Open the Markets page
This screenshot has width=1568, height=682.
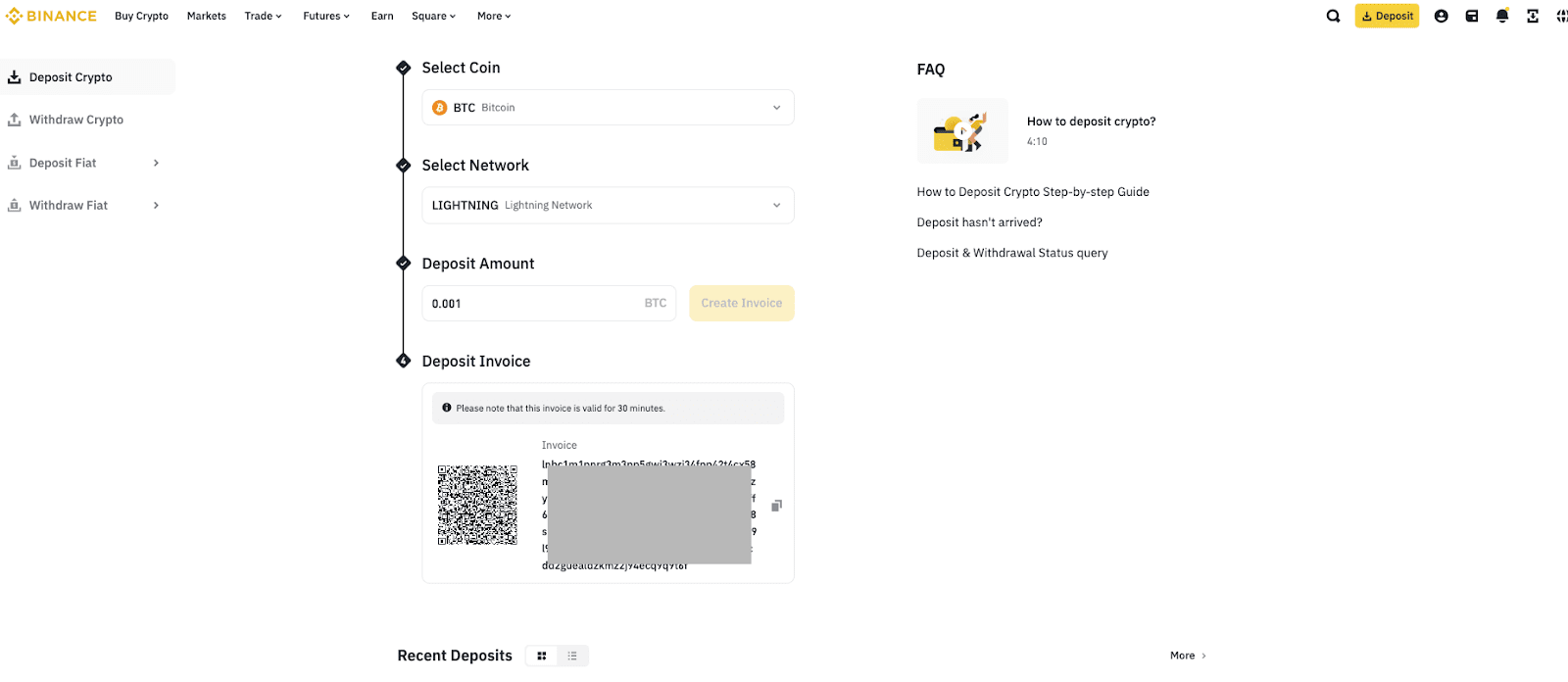pos(207,16)
